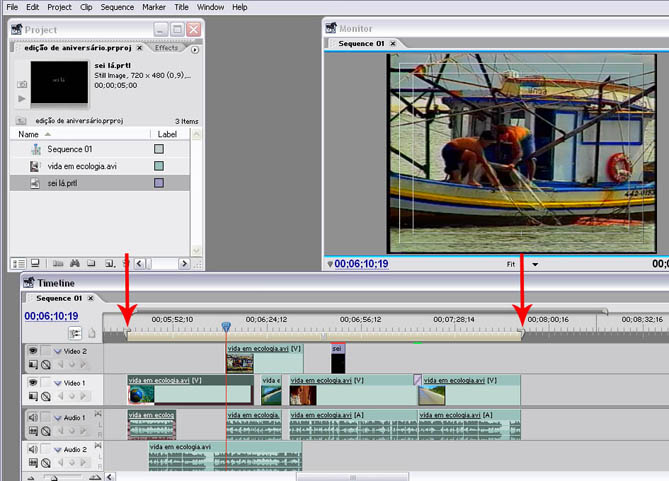Switch project panel to icon view
The height and width of the screenshot is (481, 669).
coord(34,263)
